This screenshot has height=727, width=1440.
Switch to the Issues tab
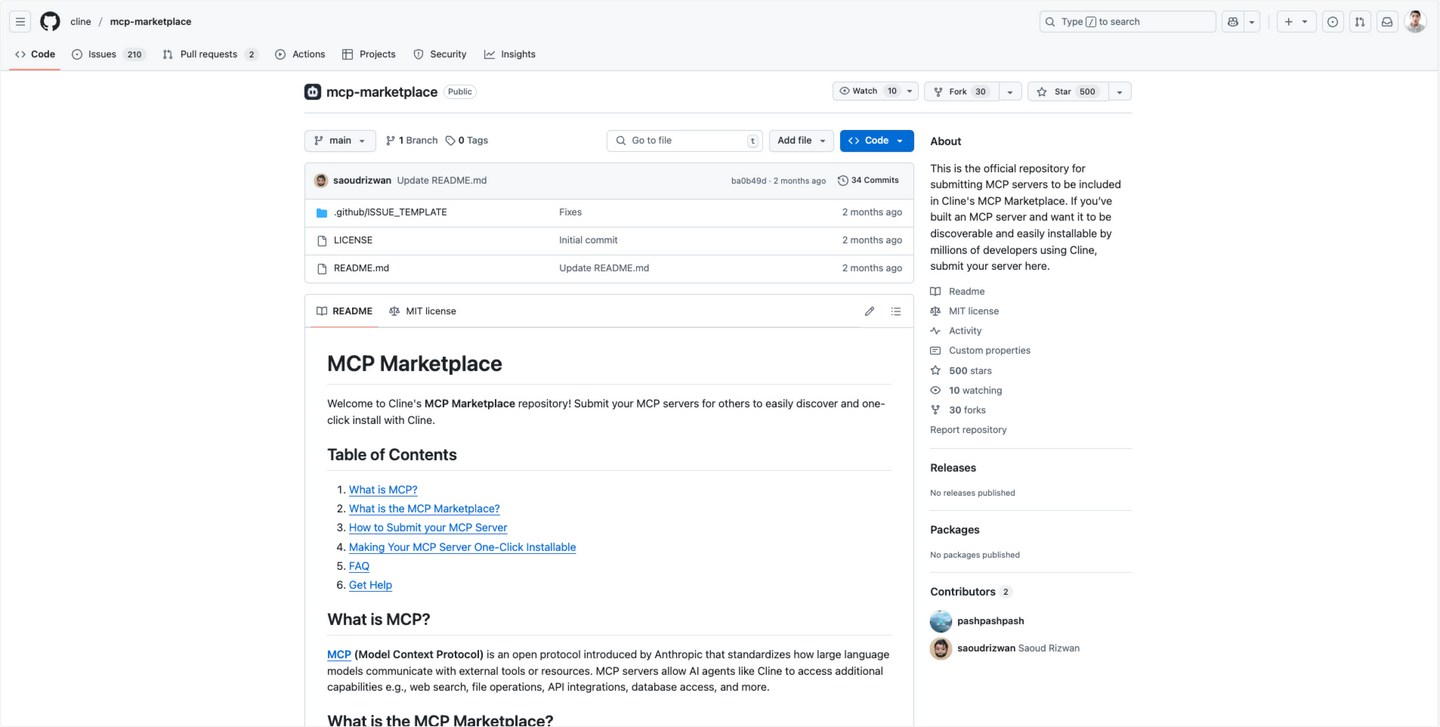click(108, 54)
